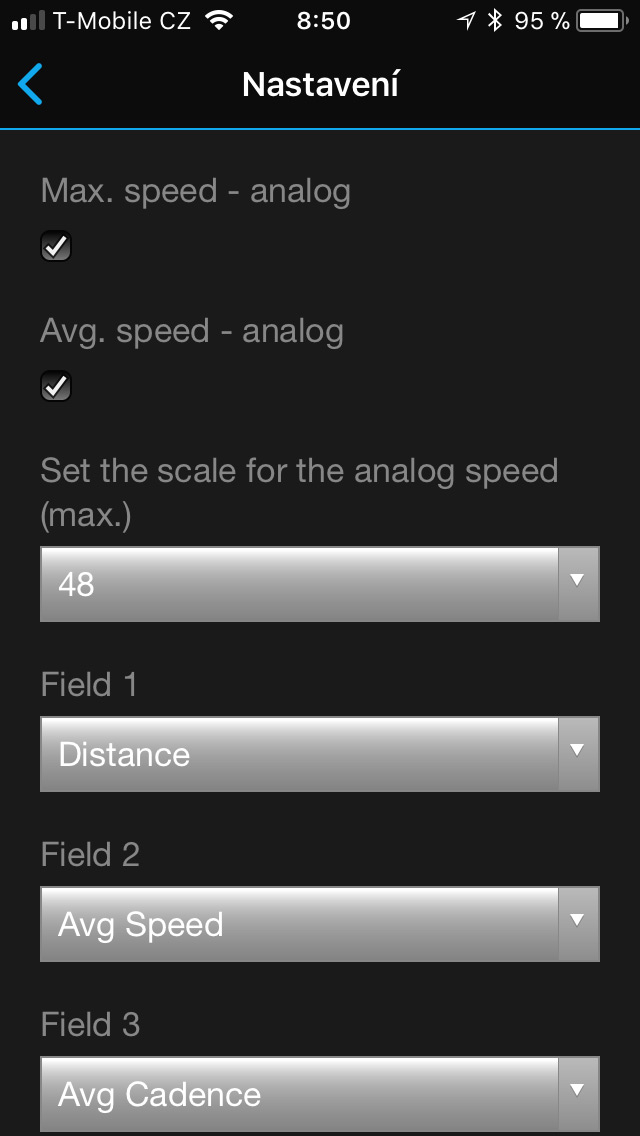Tap the Wi-Fi status icon
This screenshot has width=640, height=1136.
click(x=217, y=21)
